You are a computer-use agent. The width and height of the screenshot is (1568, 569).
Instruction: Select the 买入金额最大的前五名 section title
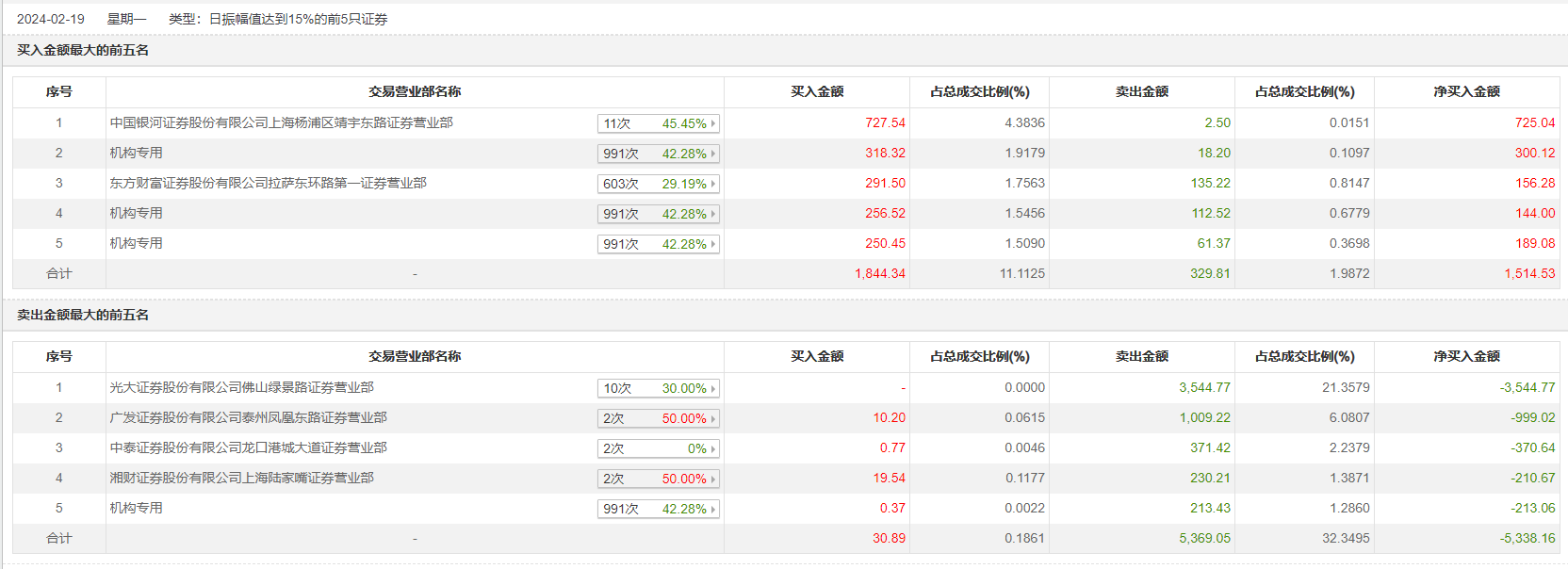click(x=83, y=51)
